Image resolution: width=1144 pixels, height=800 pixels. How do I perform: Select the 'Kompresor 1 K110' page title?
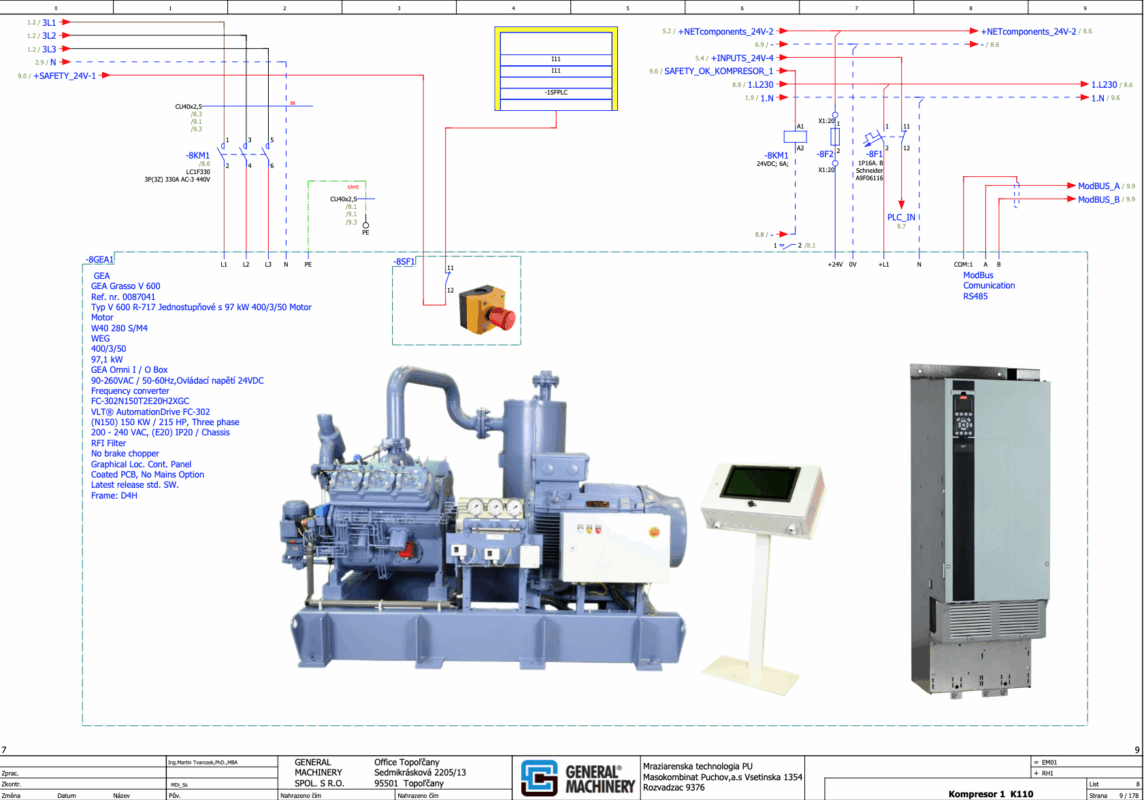click(991, 793)
